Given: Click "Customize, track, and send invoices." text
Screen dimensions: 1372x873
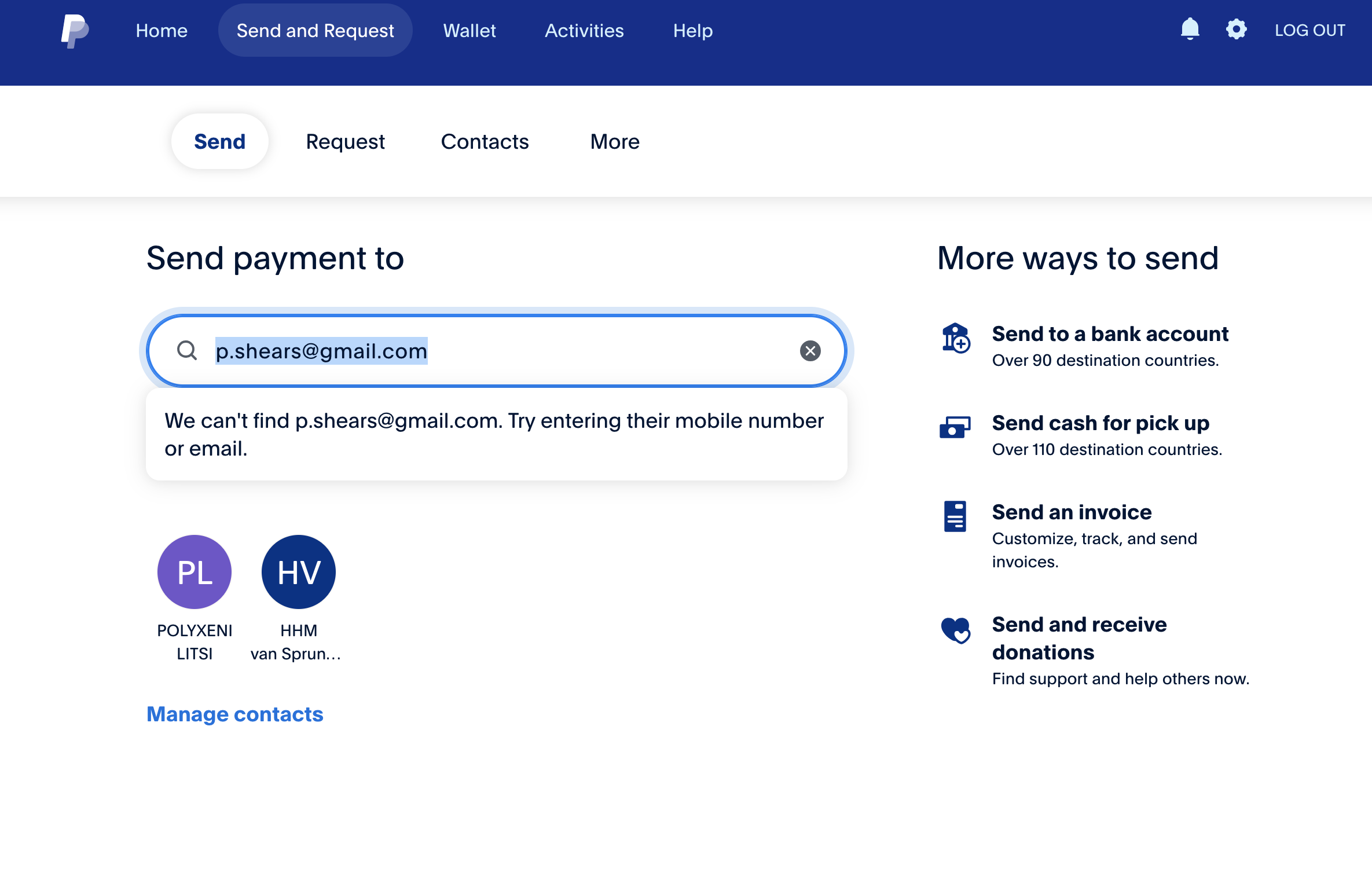Looking at the screenshot, I should [x=1095, y=550].
